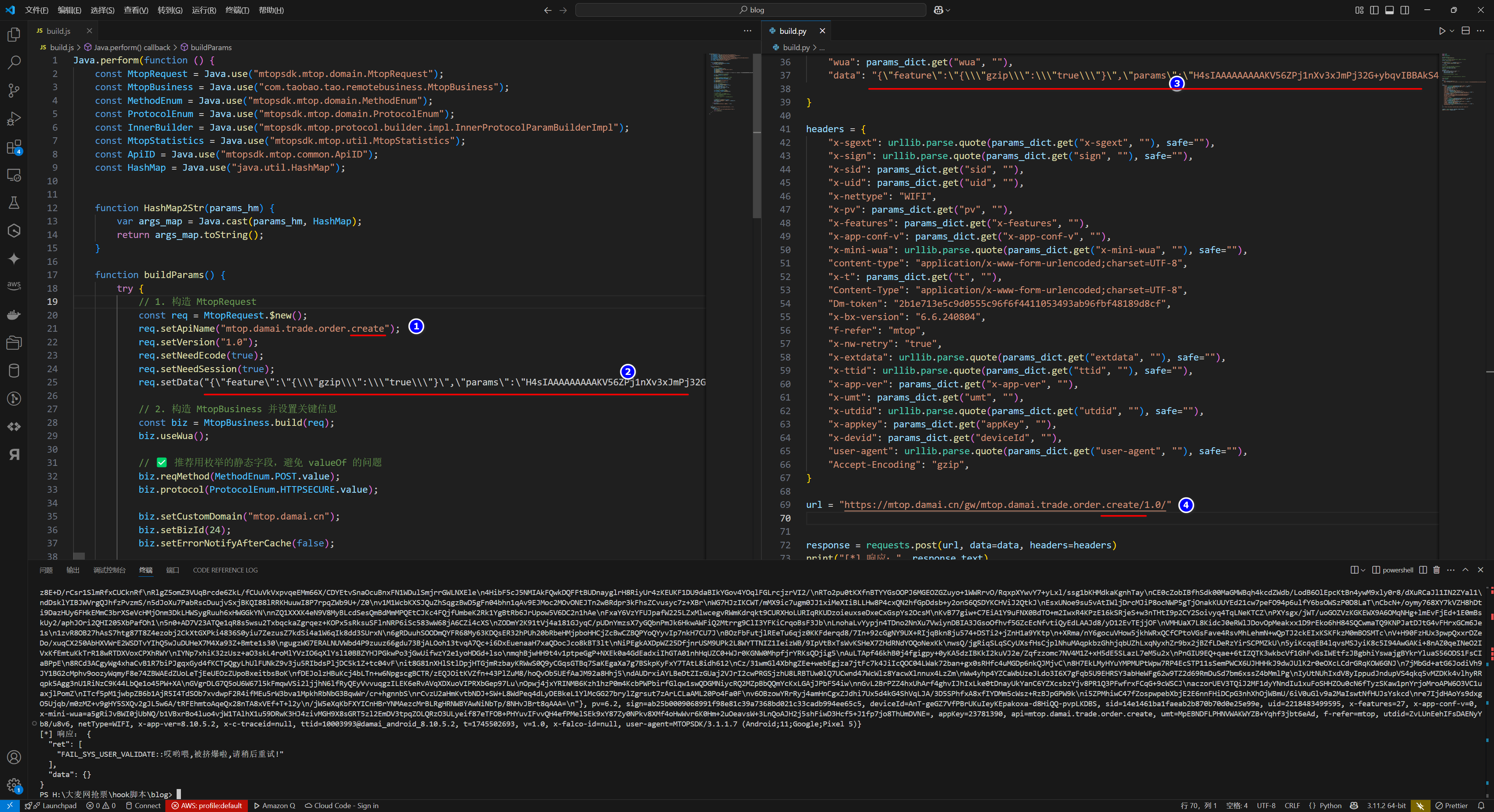Toggle the bottom panel visibility

point(1390,10)
